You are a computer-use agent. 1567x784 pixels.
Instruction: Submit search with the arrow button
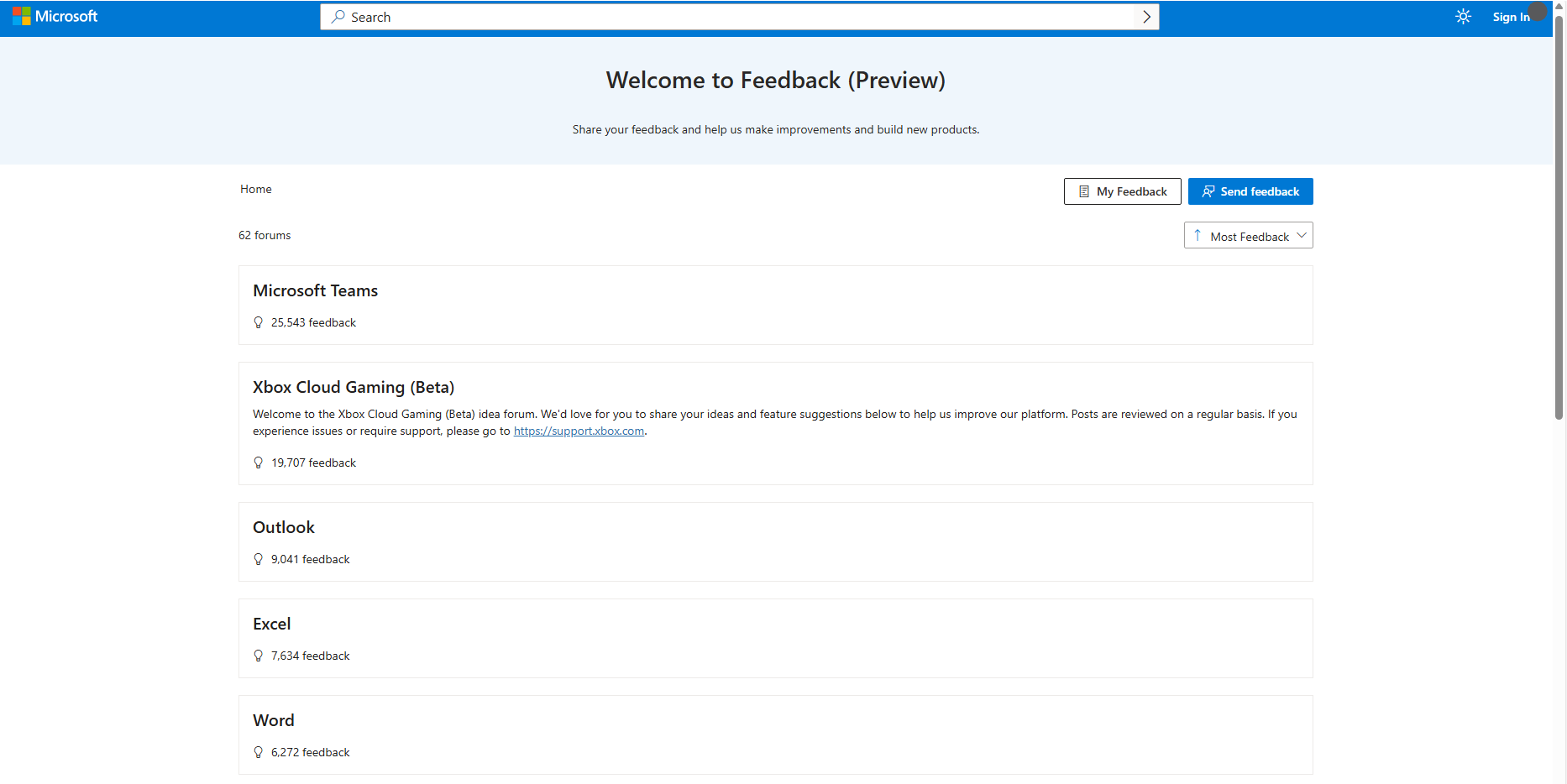[1146, 17]
